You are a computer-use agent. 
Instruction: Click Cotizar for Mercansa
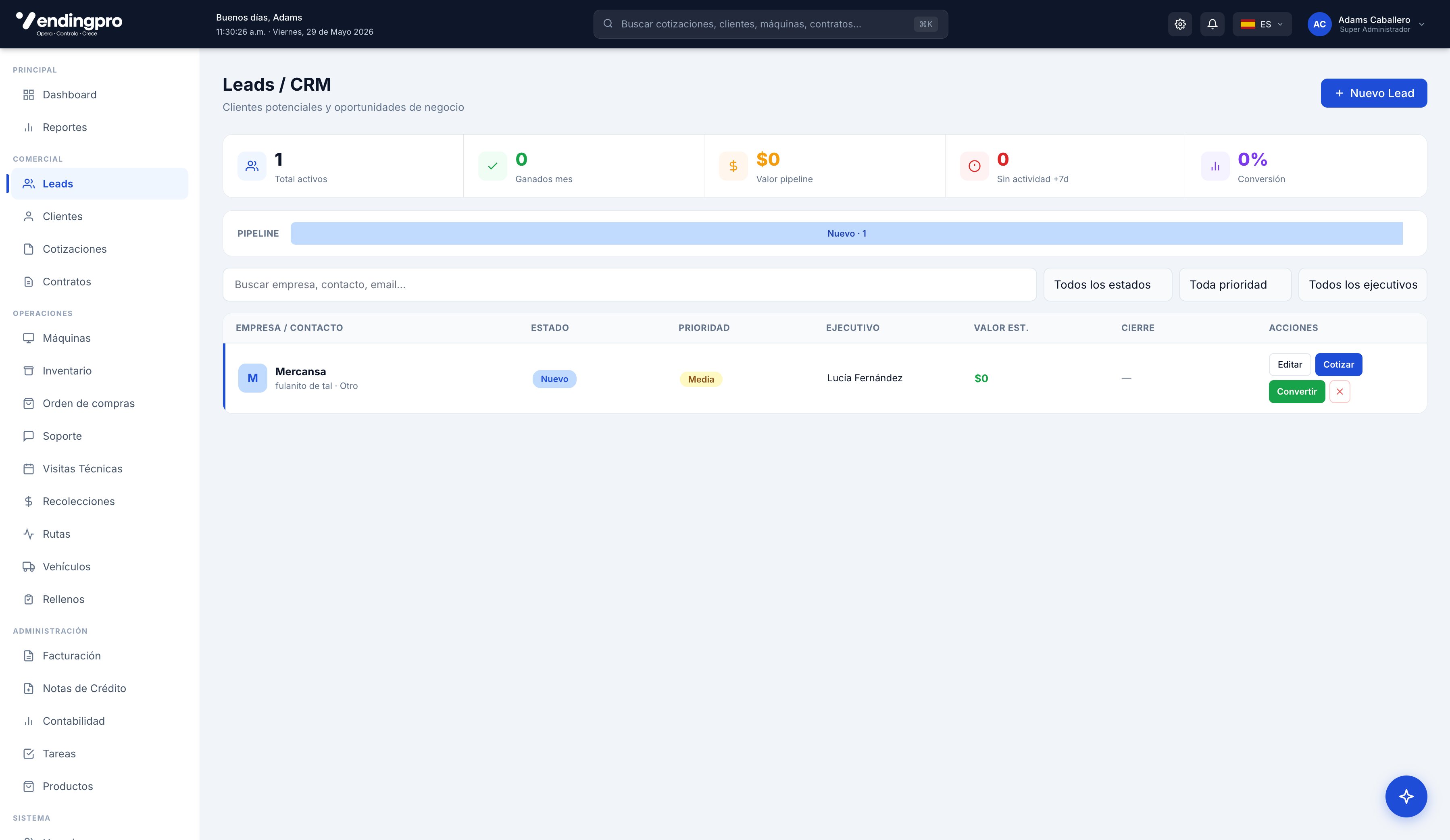pos(1338,364)
